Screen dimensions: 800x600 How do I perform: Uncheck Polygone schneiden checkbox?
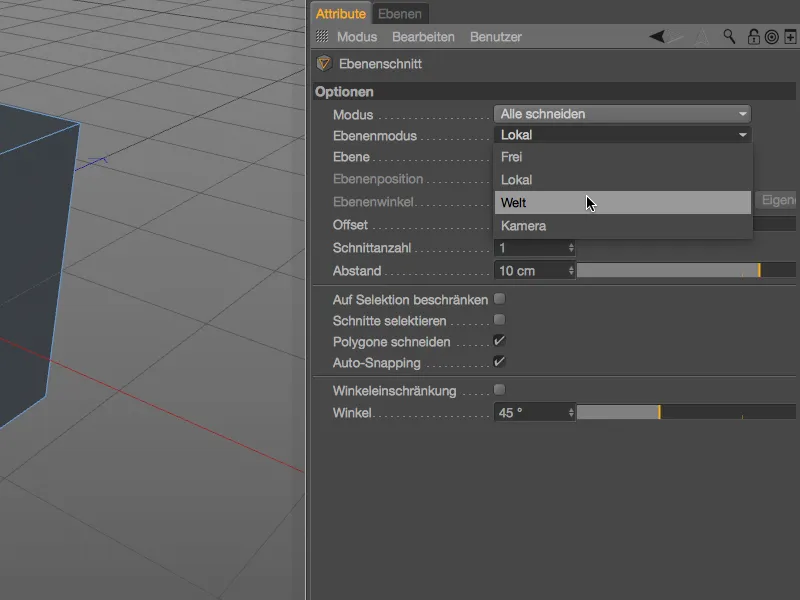[499, 341]
